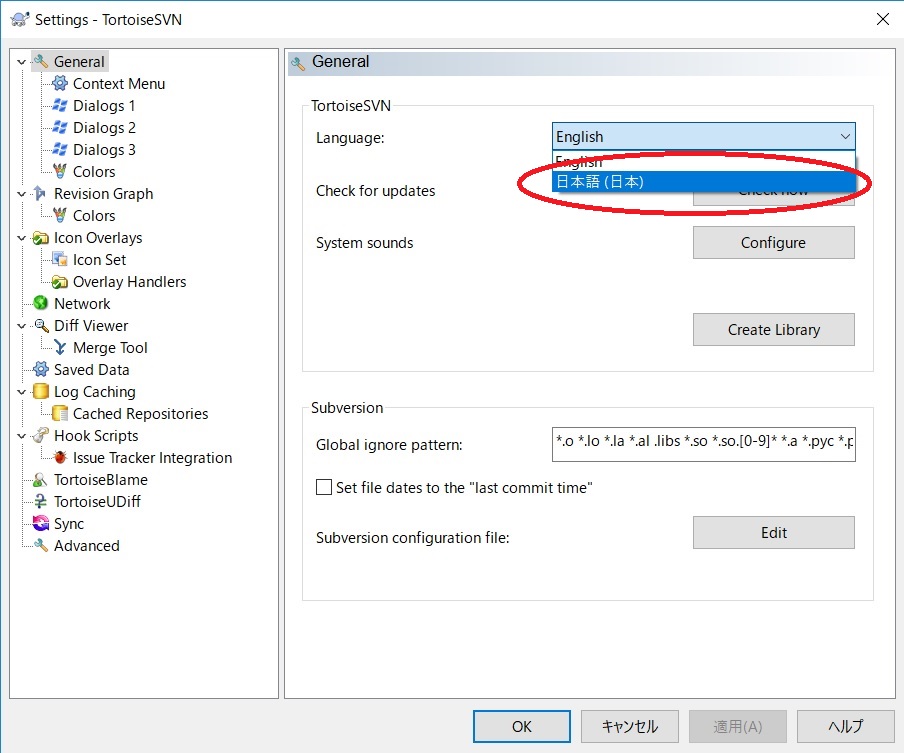This screenshot has width=904, height=753.
Task: Select Icon Set tree entry
Action: pos(99,260)
